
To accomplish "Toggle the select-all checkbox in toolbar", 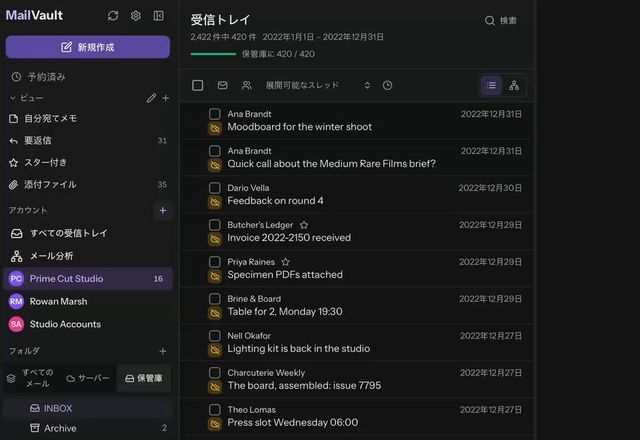I will tap(198, 85).
